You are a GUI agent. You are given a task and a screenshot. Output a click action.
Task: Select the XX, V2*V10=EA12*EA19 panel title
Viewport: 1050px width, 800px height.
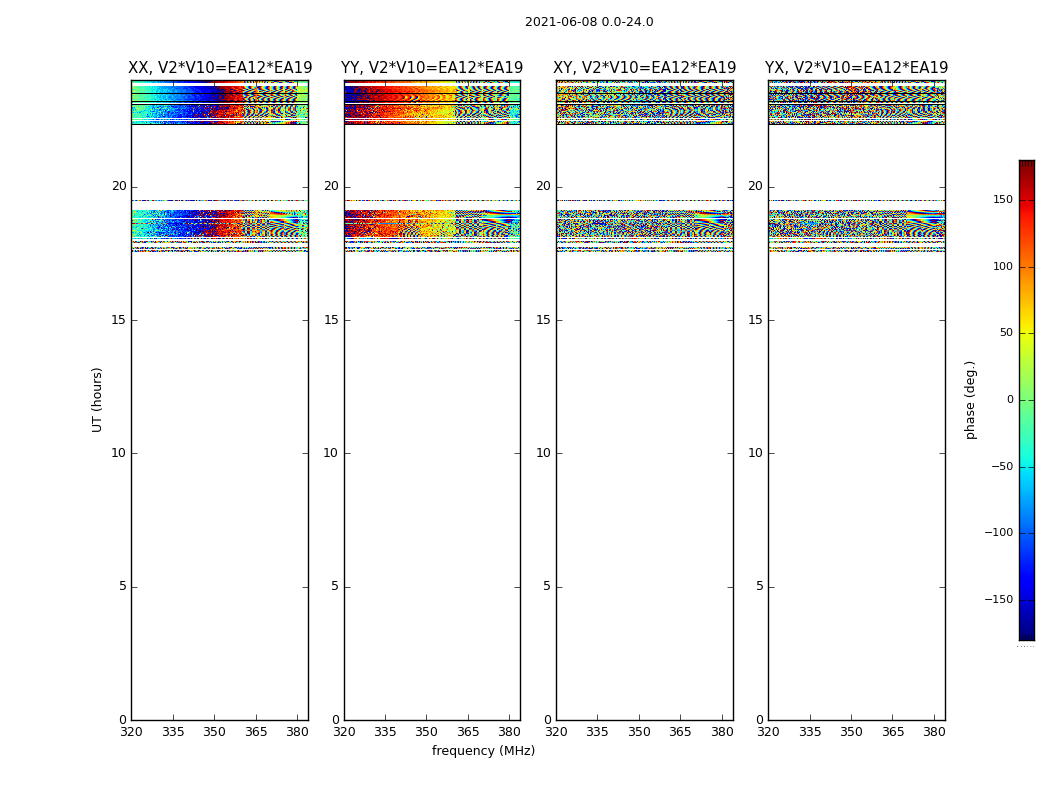click(x=220, y=68)
